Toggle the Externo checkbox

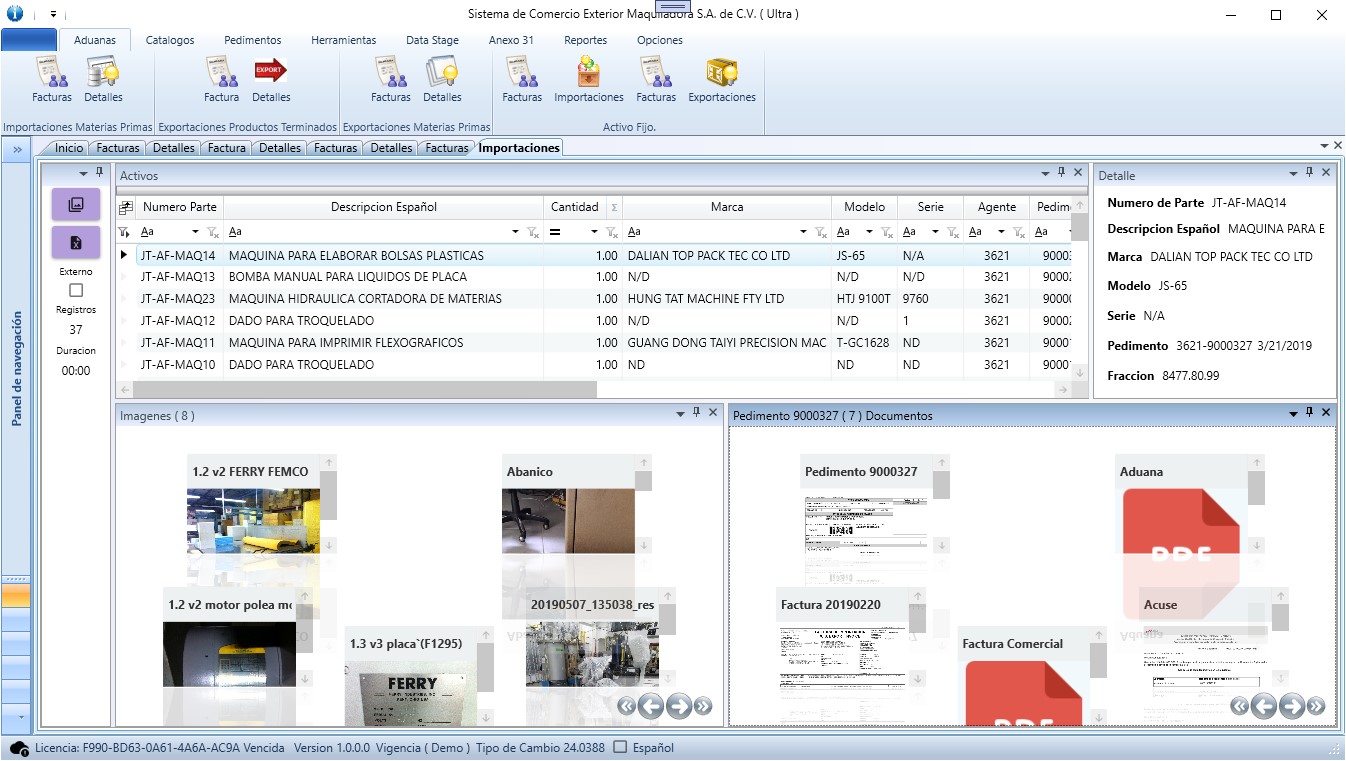pyautogui.click(x=76, y=290)
